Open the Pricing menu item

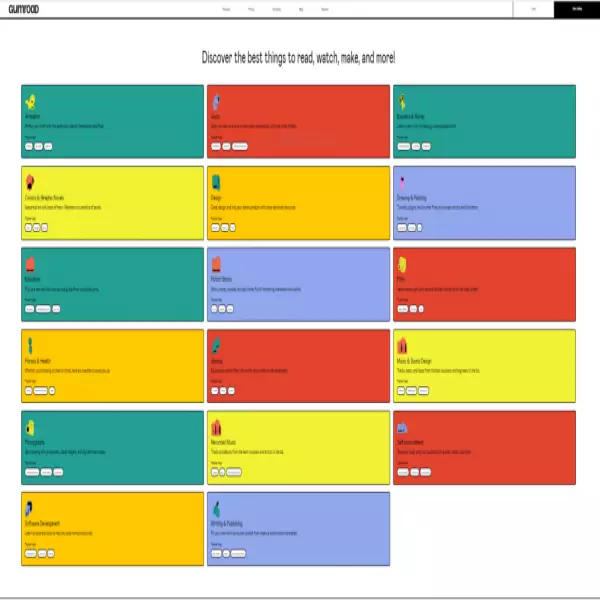[251, 8]
